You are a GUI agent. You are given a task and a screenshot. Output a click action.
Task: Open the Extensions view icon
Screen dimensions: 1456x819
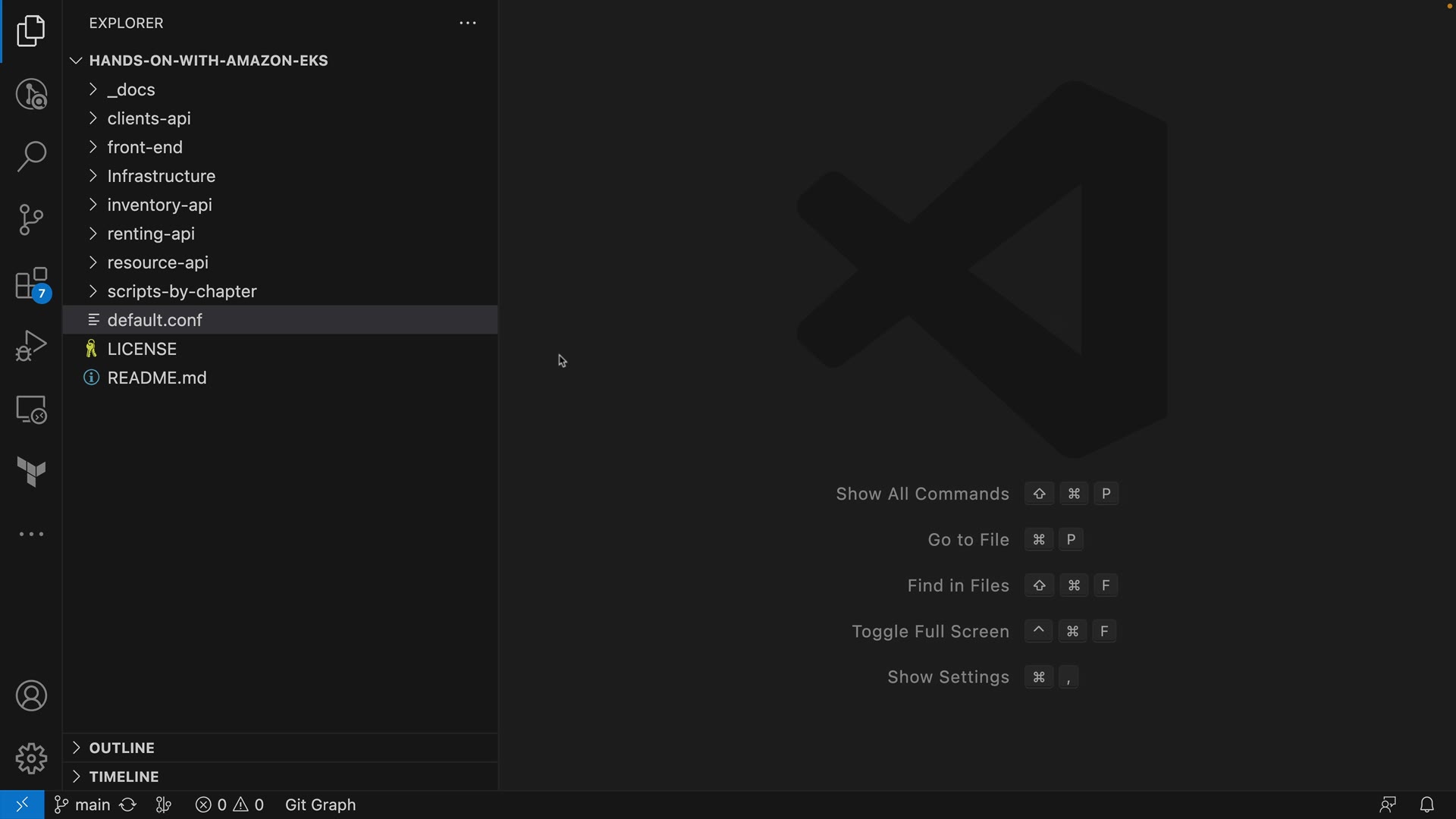click(31, 284)
